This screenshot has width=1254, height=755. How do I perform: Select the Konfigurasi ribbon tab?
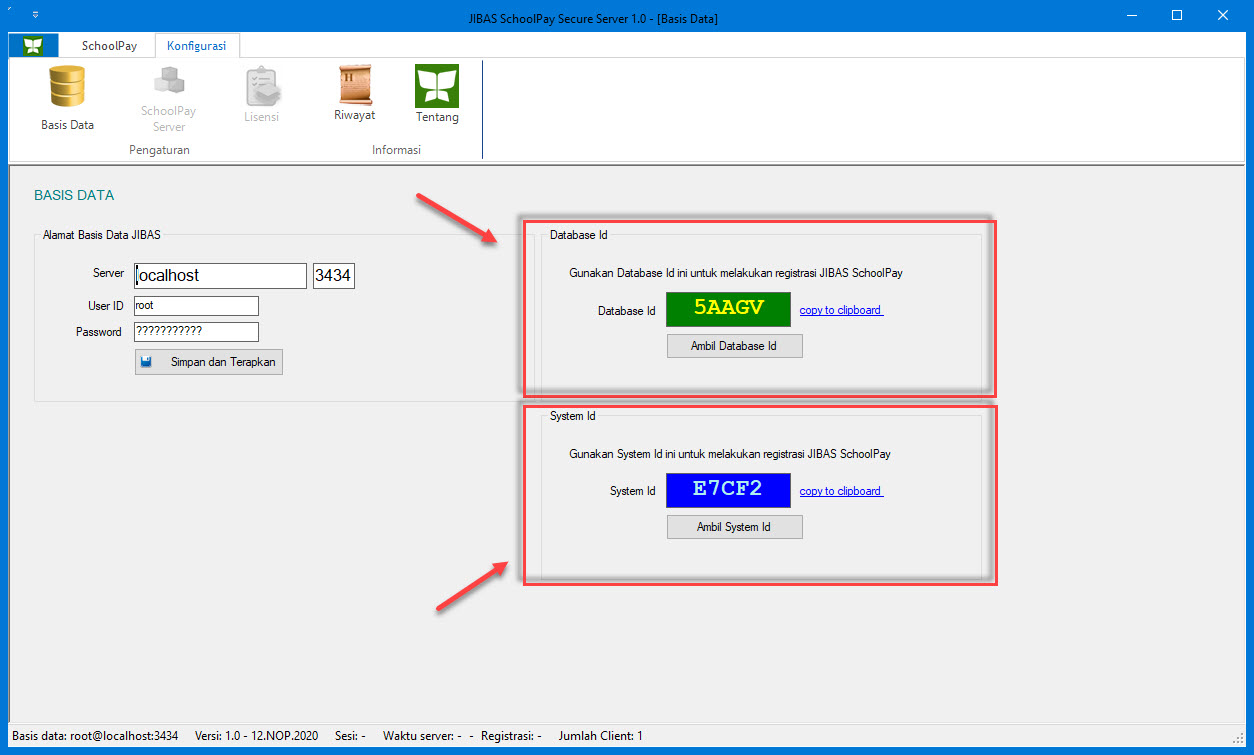196,46
